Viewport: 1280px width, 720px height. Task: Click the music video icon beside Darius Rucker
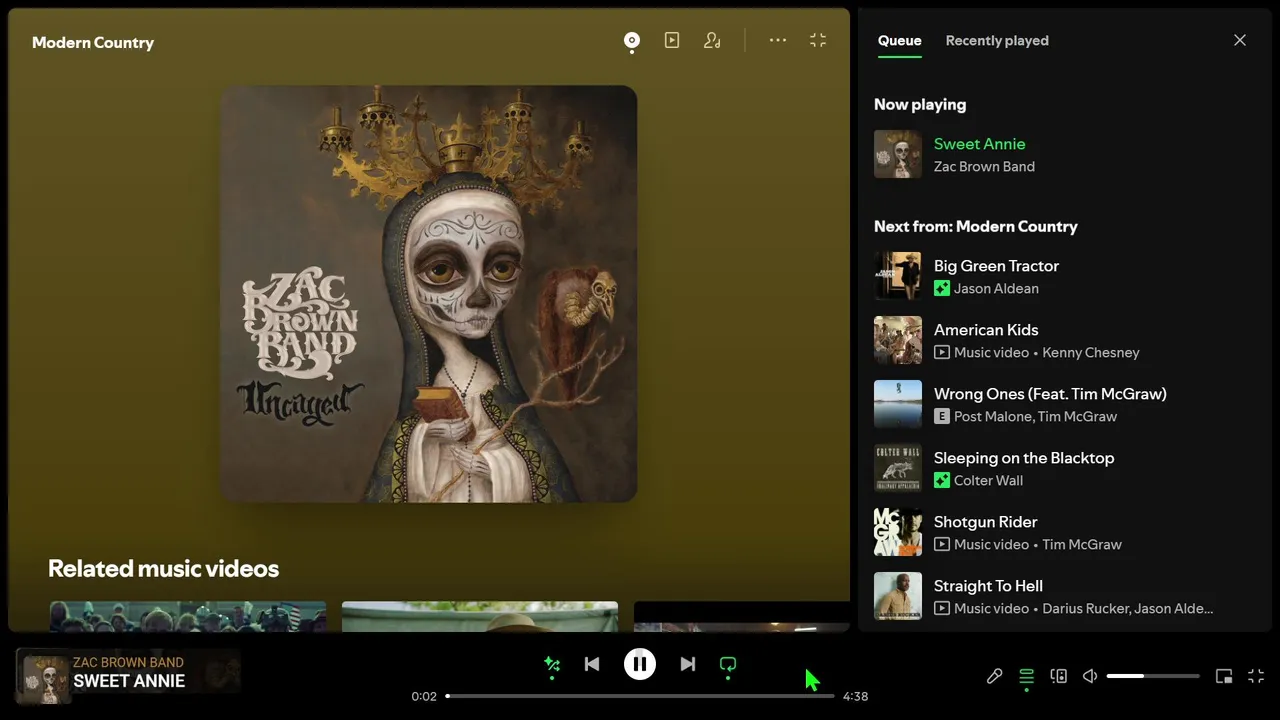pos(941,608)
